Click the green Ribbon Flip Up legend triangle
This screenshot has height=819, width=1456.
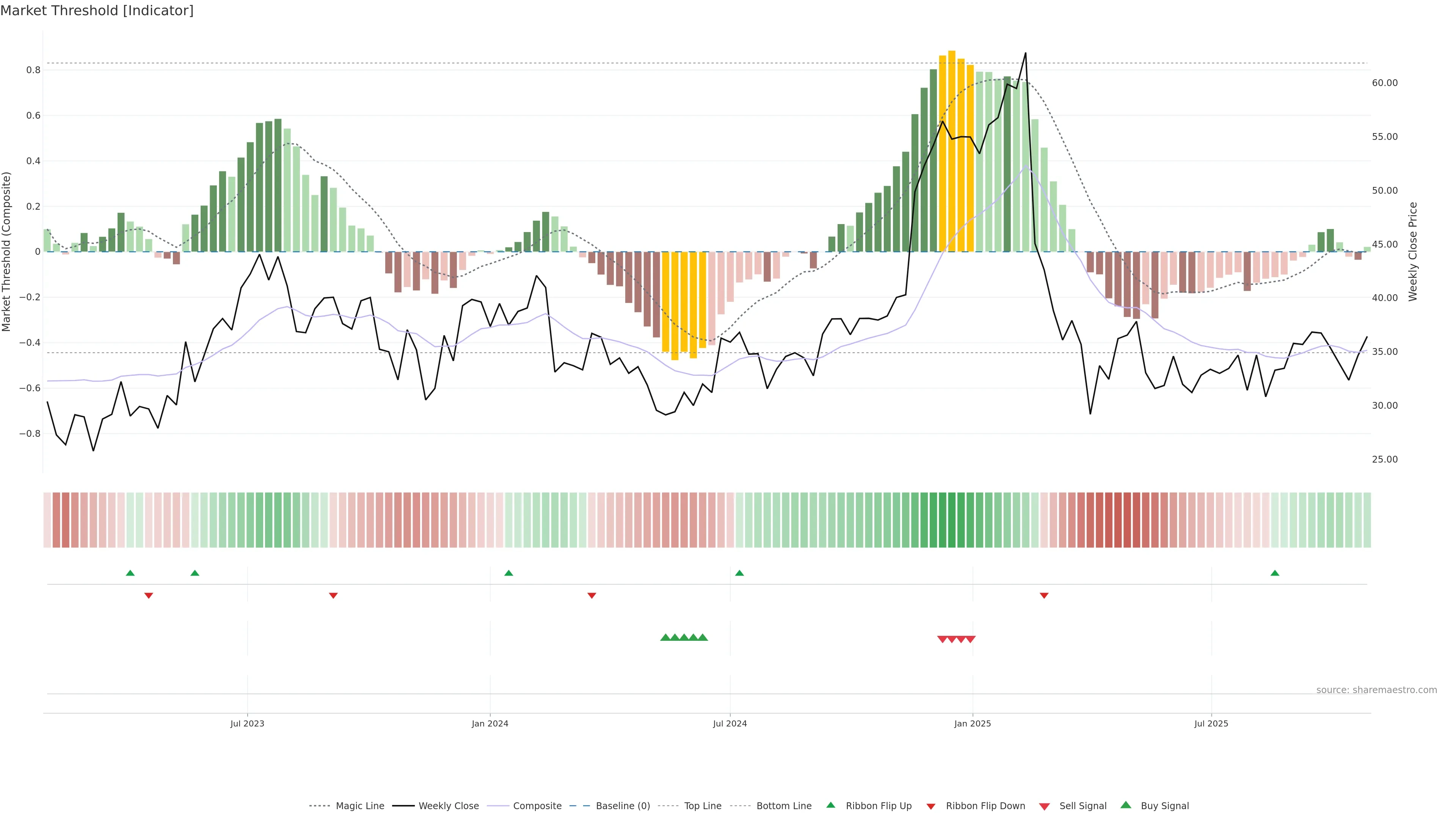point(830,805)
